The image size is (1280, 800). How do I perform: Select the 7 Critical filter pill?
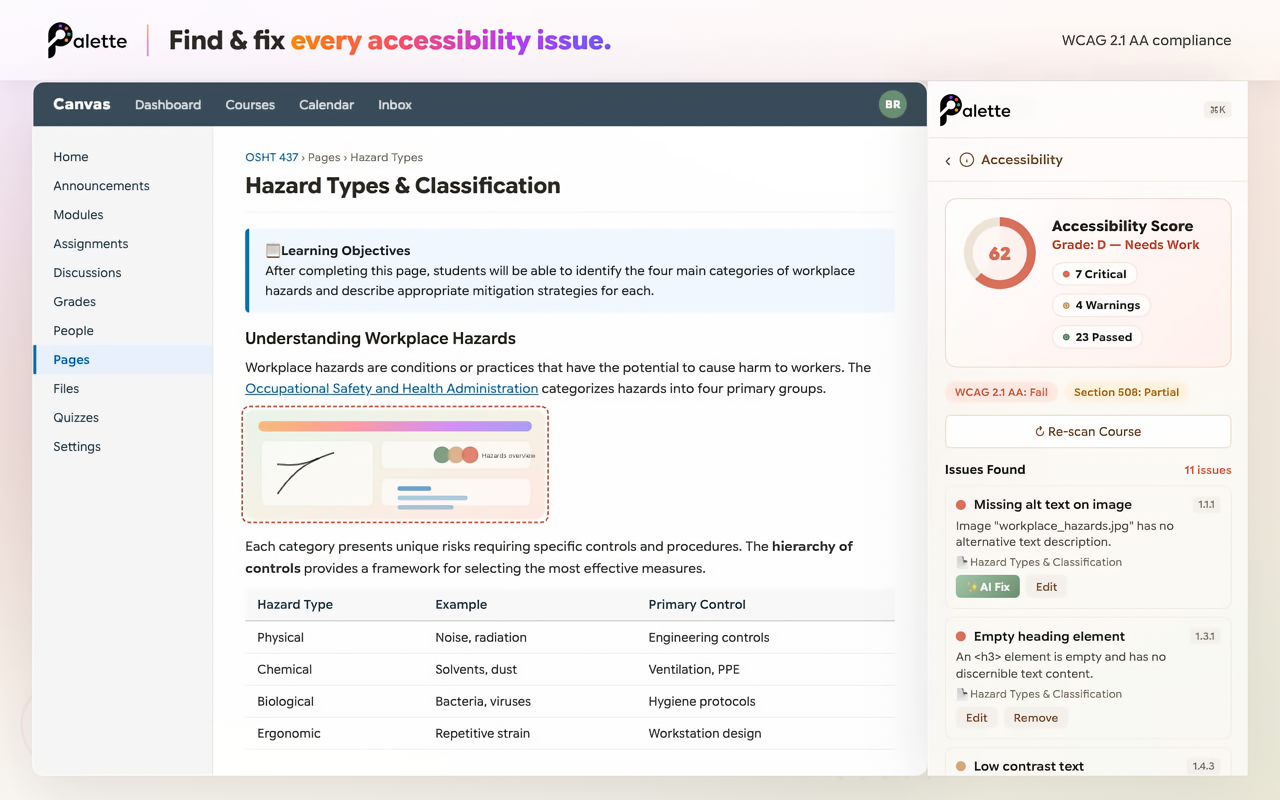click(1094, 274)
